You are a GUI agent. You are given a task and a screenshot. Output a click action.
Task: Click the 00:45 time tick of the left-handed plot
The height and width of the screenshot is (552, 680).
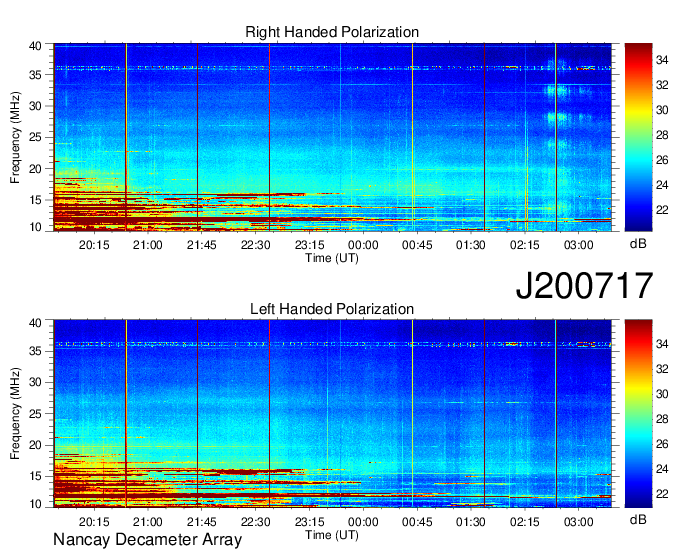point(417,522)
